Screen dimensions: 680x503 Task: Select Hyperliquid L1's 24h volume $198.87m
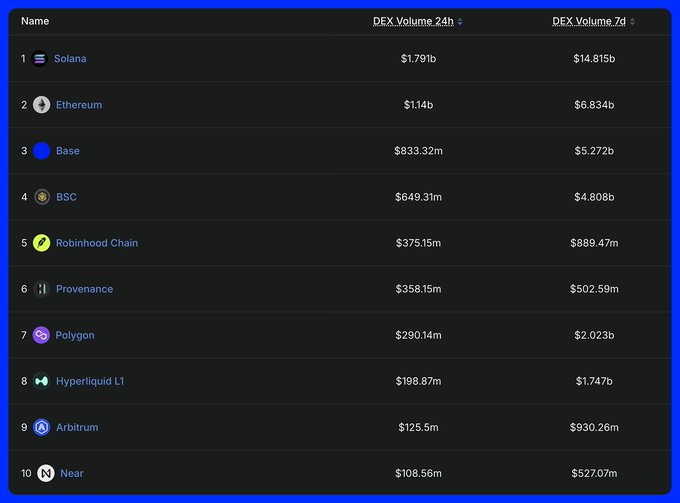point(418,381)
